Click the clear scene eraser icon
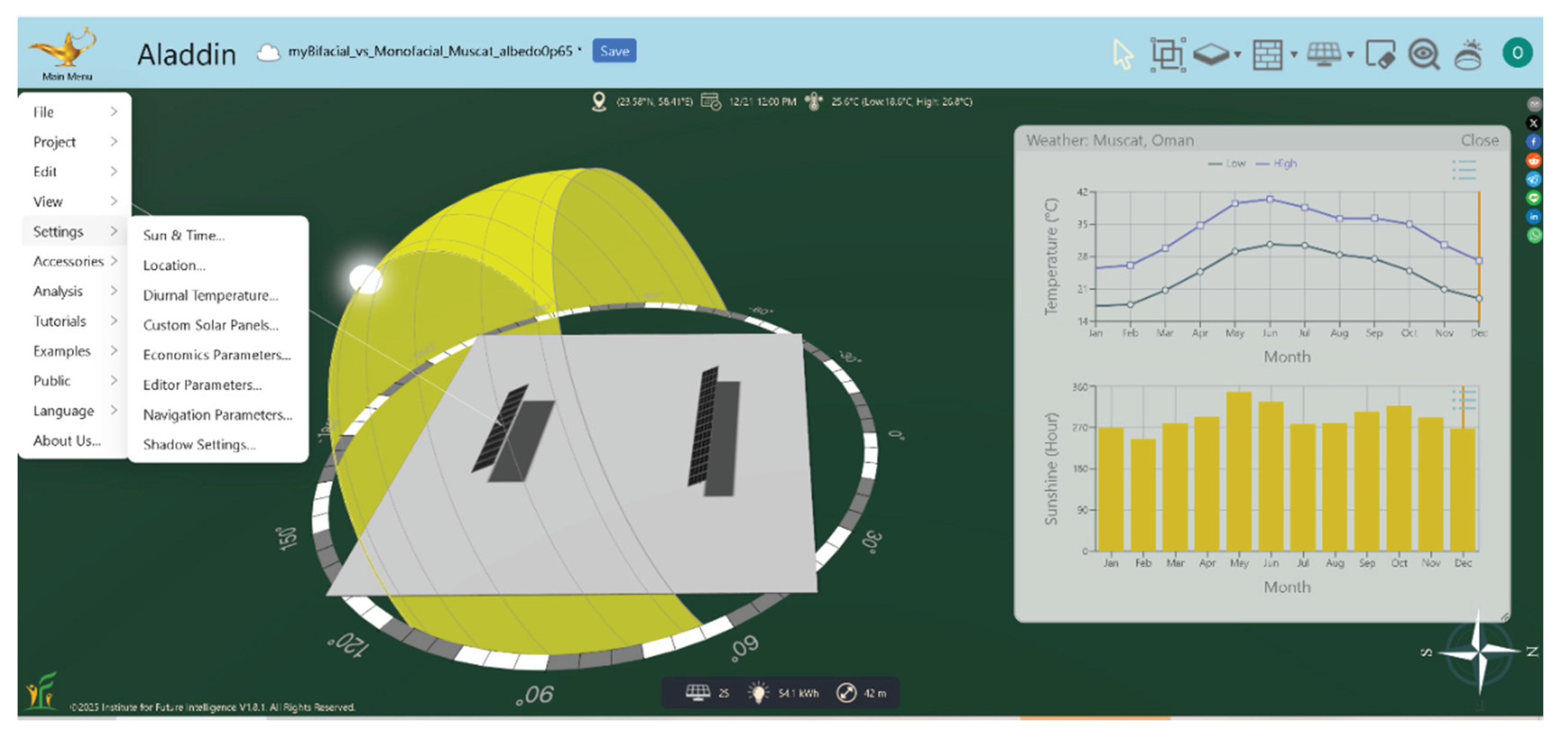 click(x=1380, y=55)
